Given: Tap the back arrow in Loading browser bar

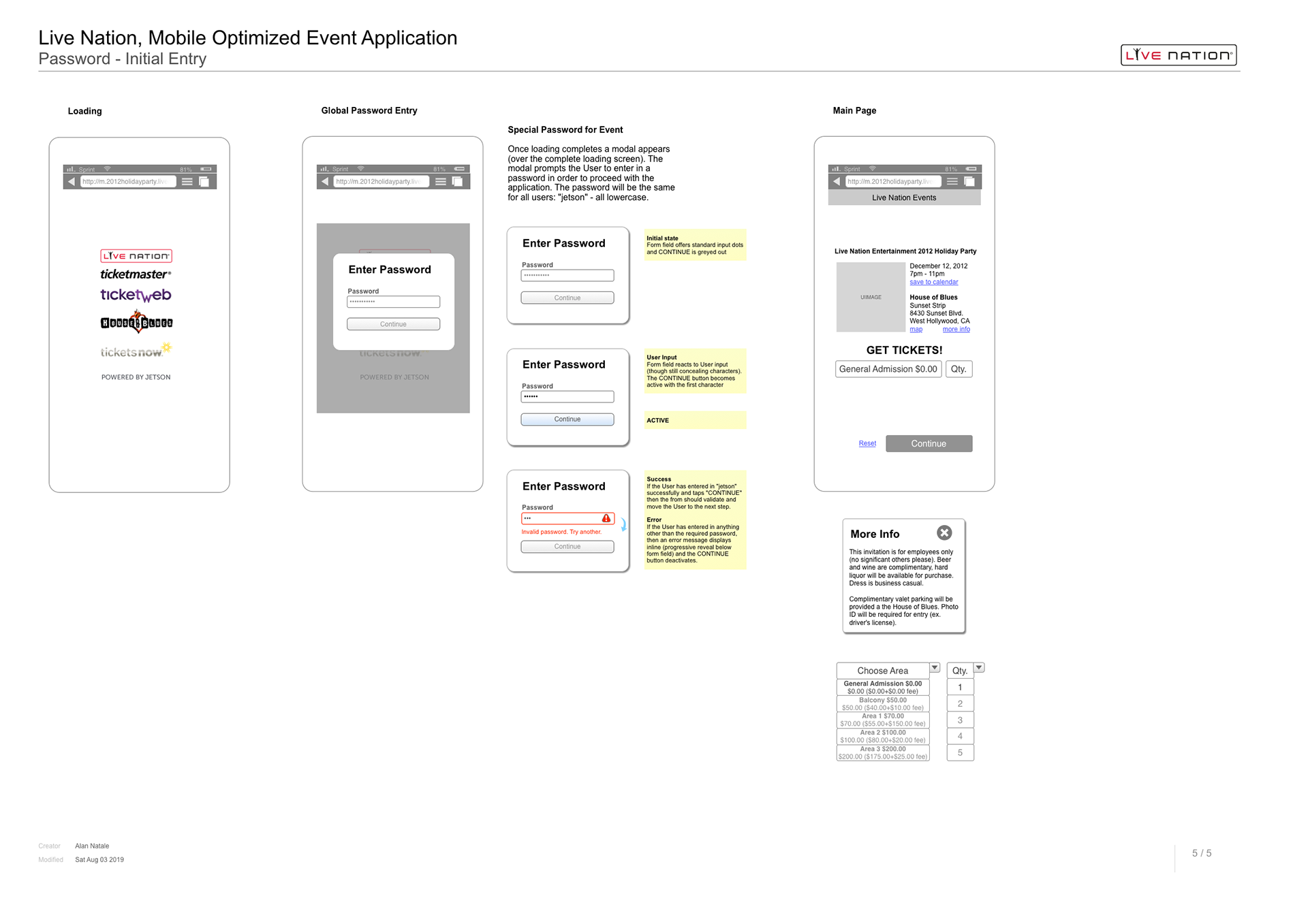Looking at the screenshot, I should click(x=72, y=182).
